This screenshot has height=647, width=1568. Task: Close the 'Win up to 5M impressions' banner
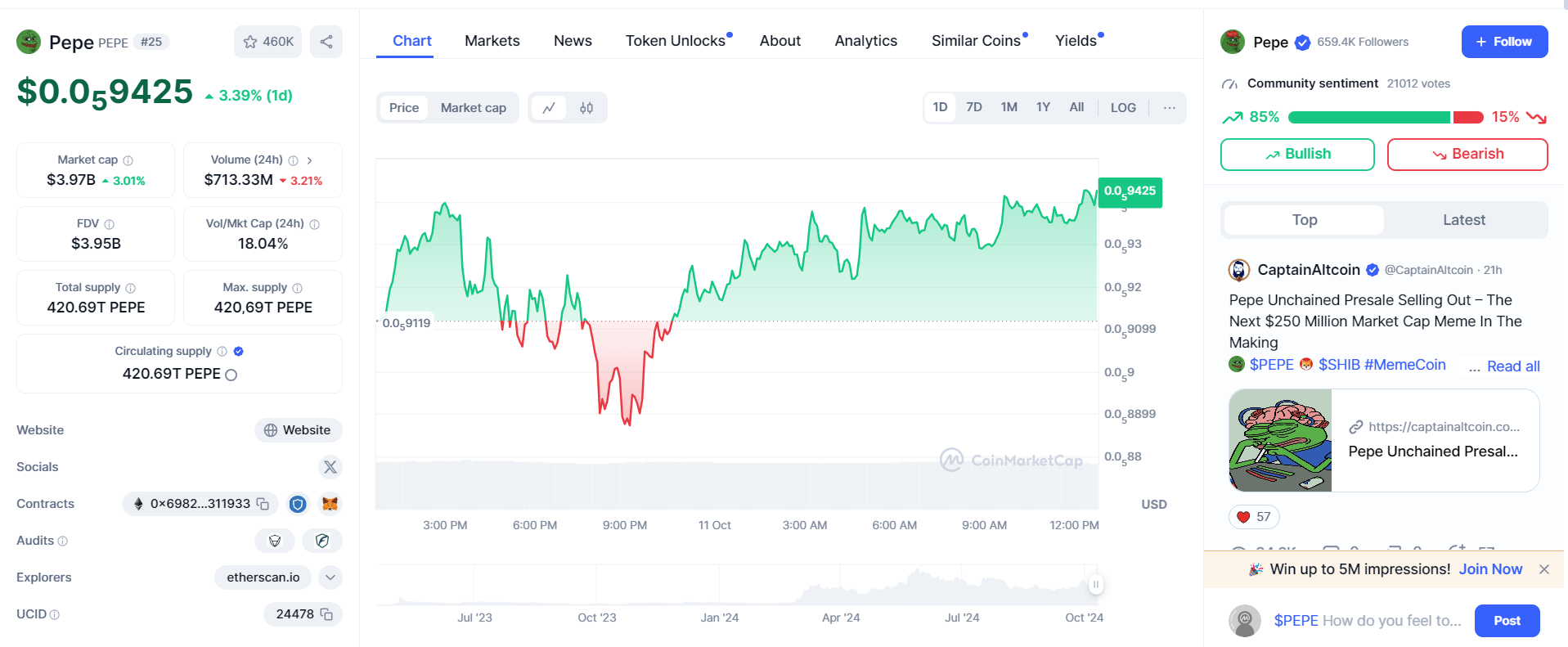click(1544, 569)
